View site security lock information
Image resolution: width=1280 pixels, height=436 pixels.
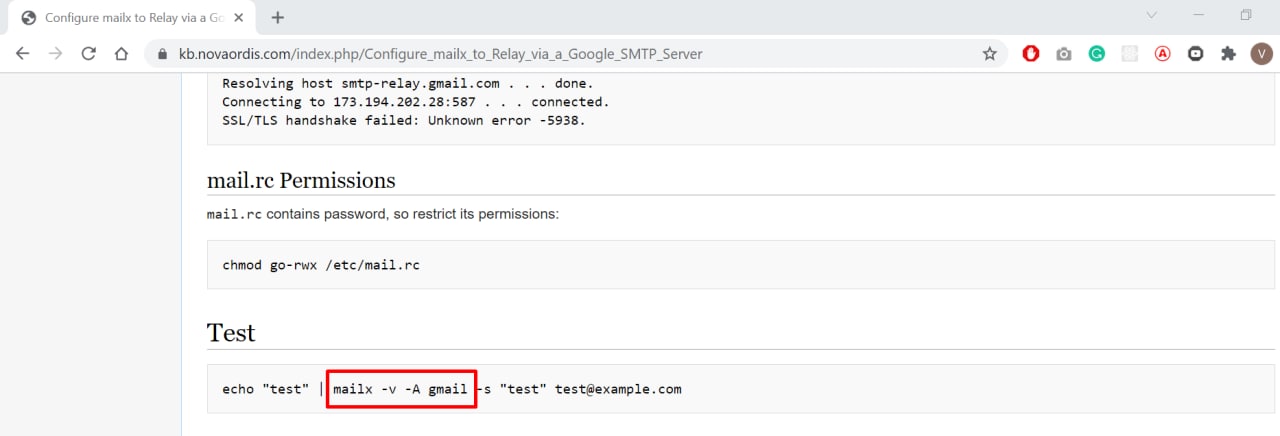coord(161,54)
